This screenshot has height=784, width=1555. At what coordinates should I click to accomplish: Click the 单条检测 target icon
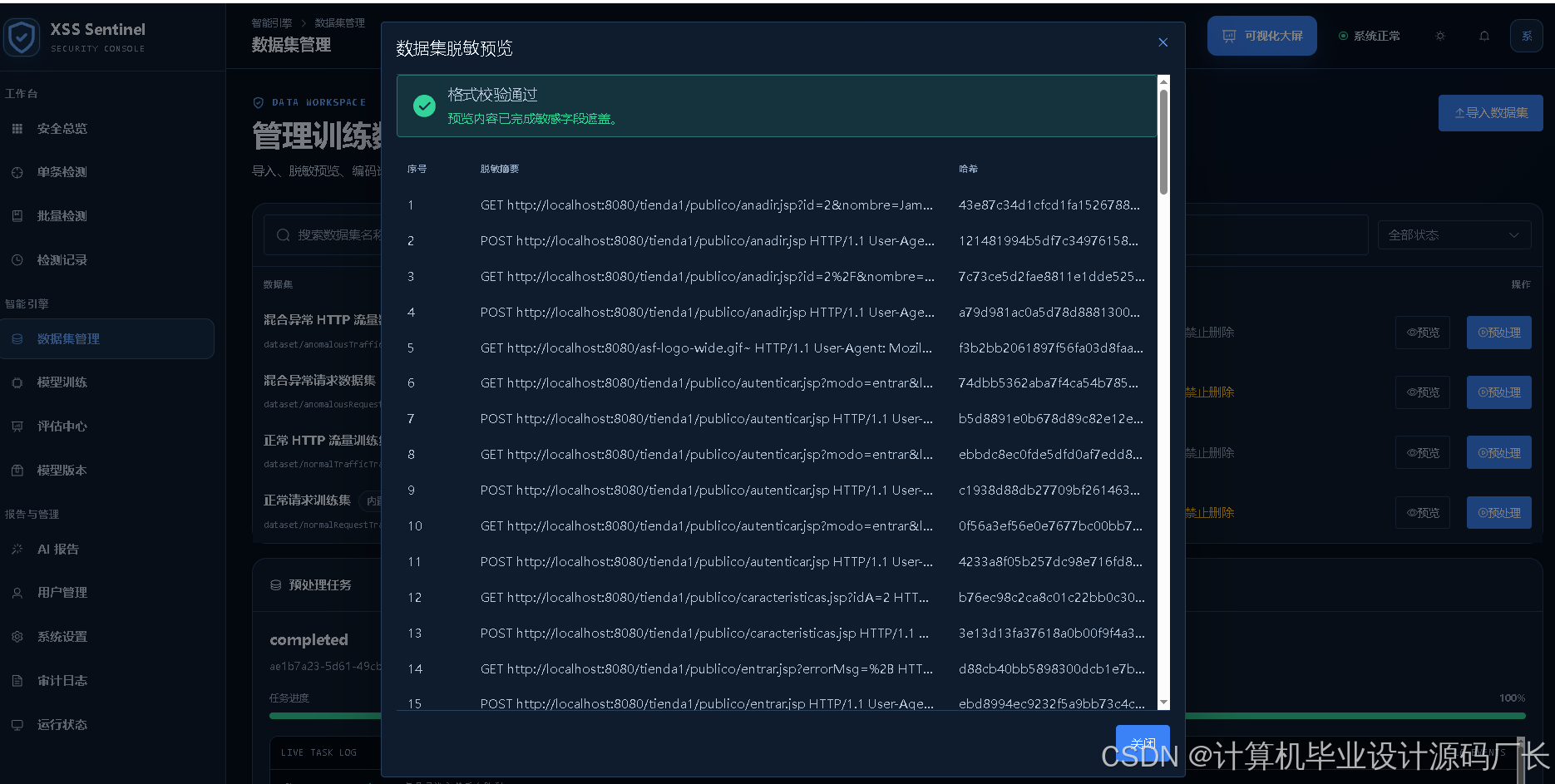coord(17,172)
